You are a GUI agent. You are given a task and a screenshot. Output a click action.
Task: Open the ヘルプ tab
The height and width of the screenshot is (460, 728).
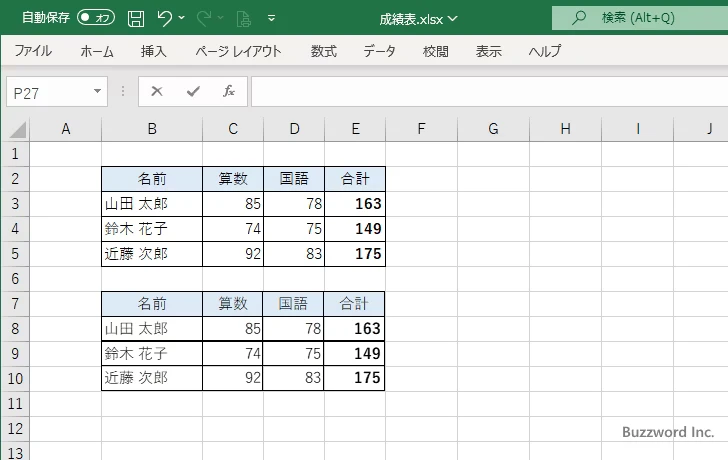tap(545, 51)
